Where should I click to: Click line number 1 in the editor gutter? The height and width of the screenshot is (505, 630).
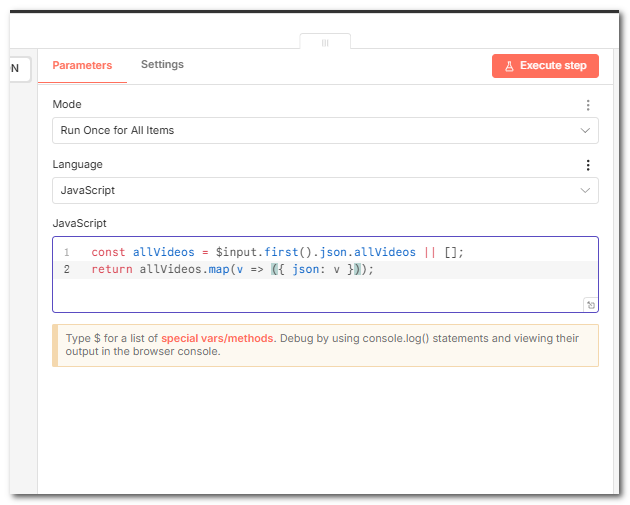[x=67, y=252]
